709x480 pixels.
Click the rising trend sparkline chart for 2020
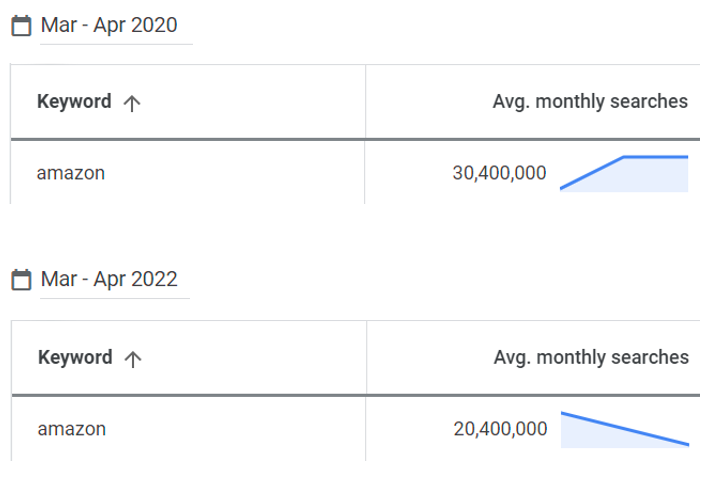pyautogui.click(x=624, y=174)
